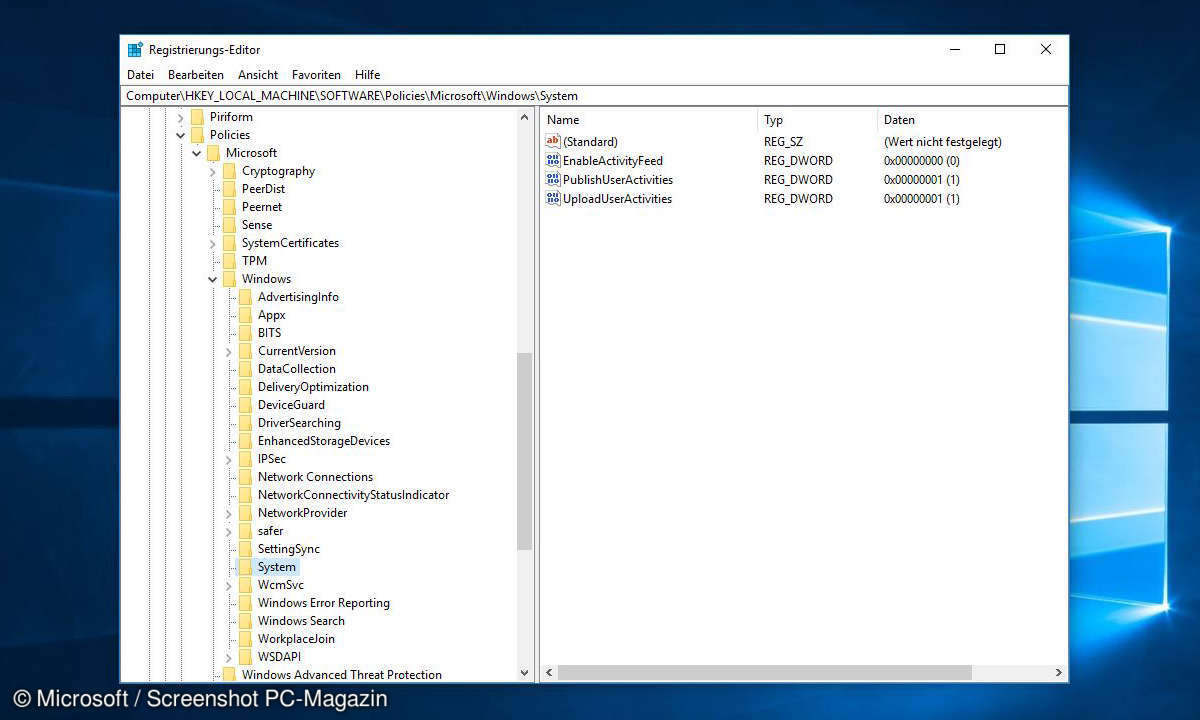This screenshot has height=720, width=1200.
Task: Click the AdvertisingInfo folder icon
Action: pos(245,297)
